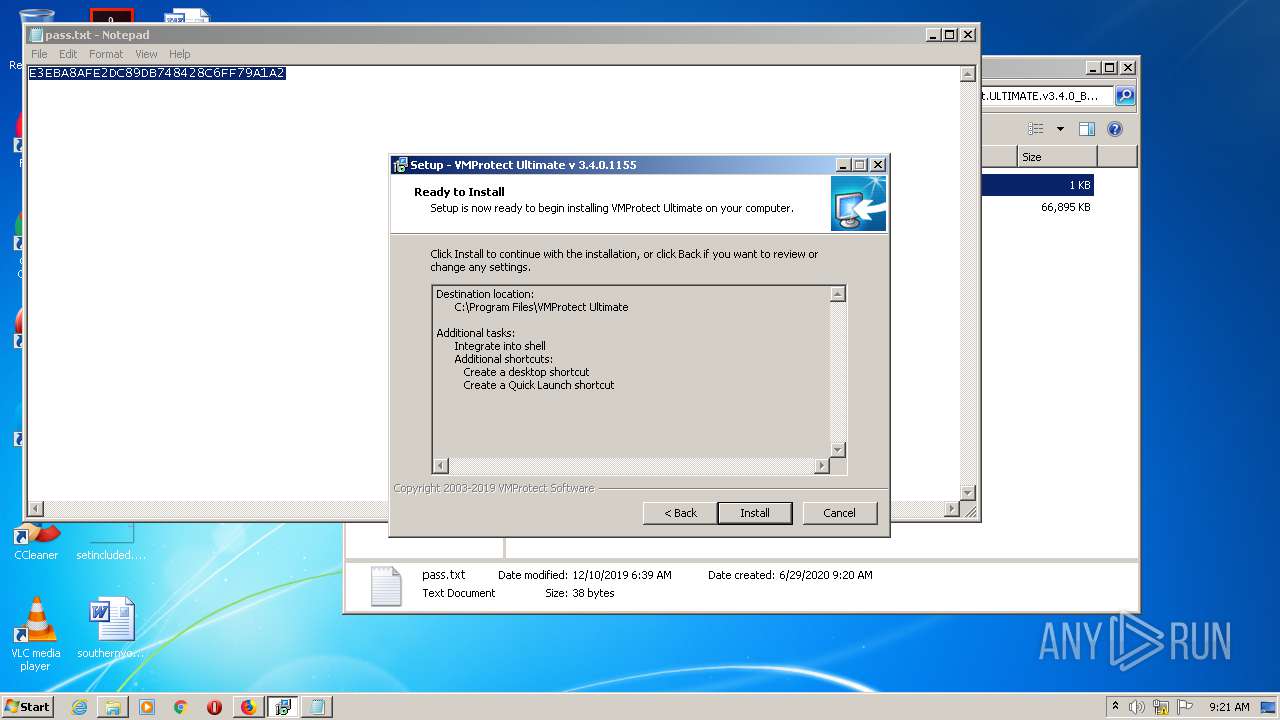This screenshot has height=720, width=1280.
Task: Open the network tray icon
Action: pyautogui.click(x=1161, y=707)
